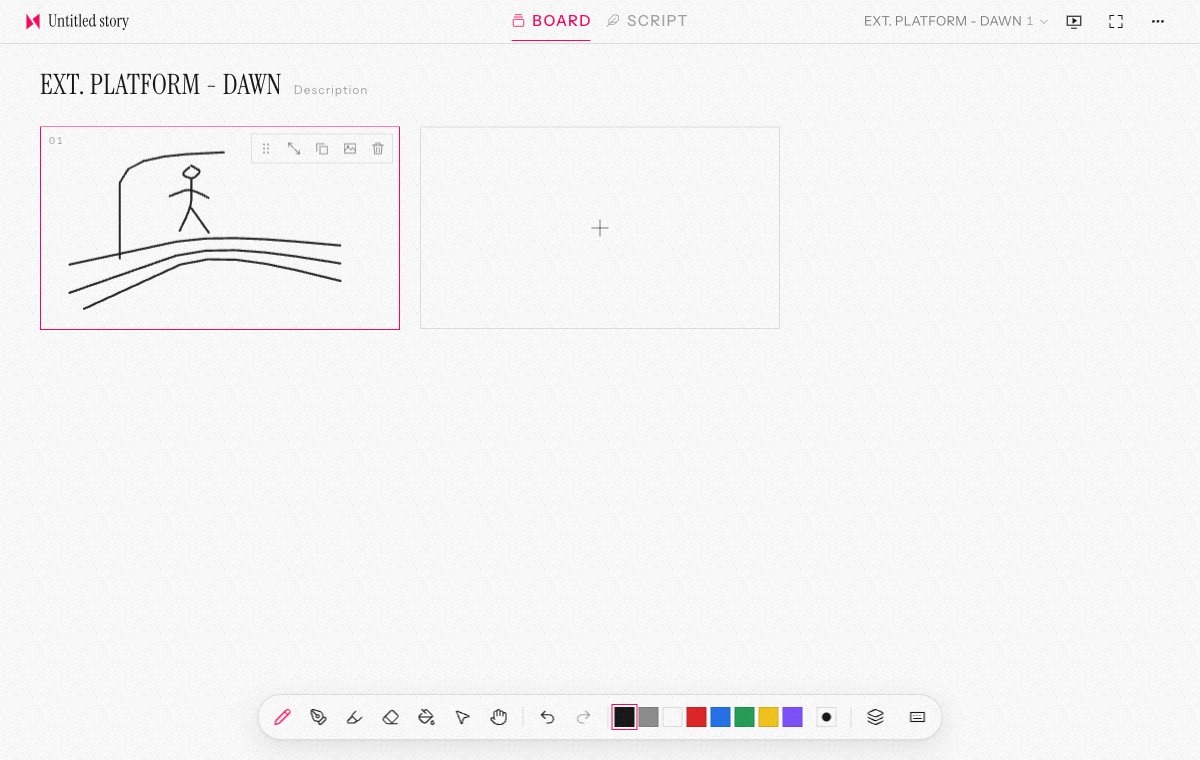This screenshot has height=760, width=1200.
Task: Enter fullscreen mode
Action: pyautogui.click(x=1116, y=21)
